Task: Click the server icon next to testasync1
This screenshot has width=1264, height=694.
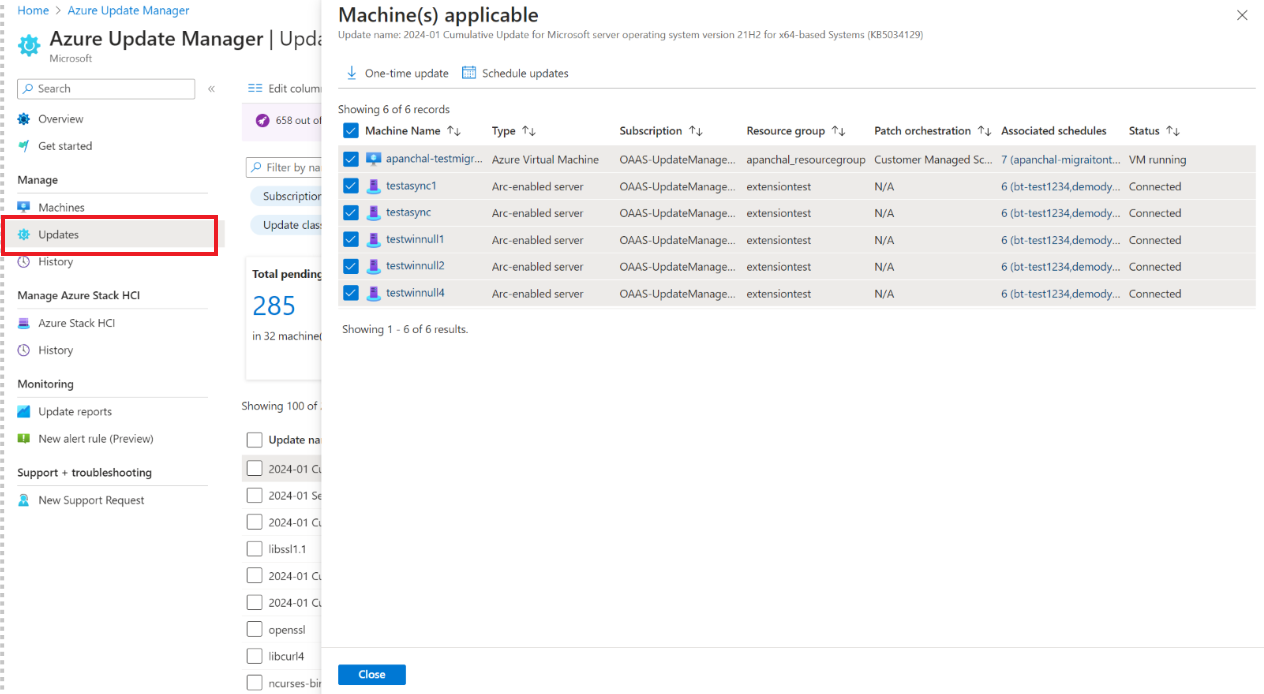Action: click(x=374, y=186)
